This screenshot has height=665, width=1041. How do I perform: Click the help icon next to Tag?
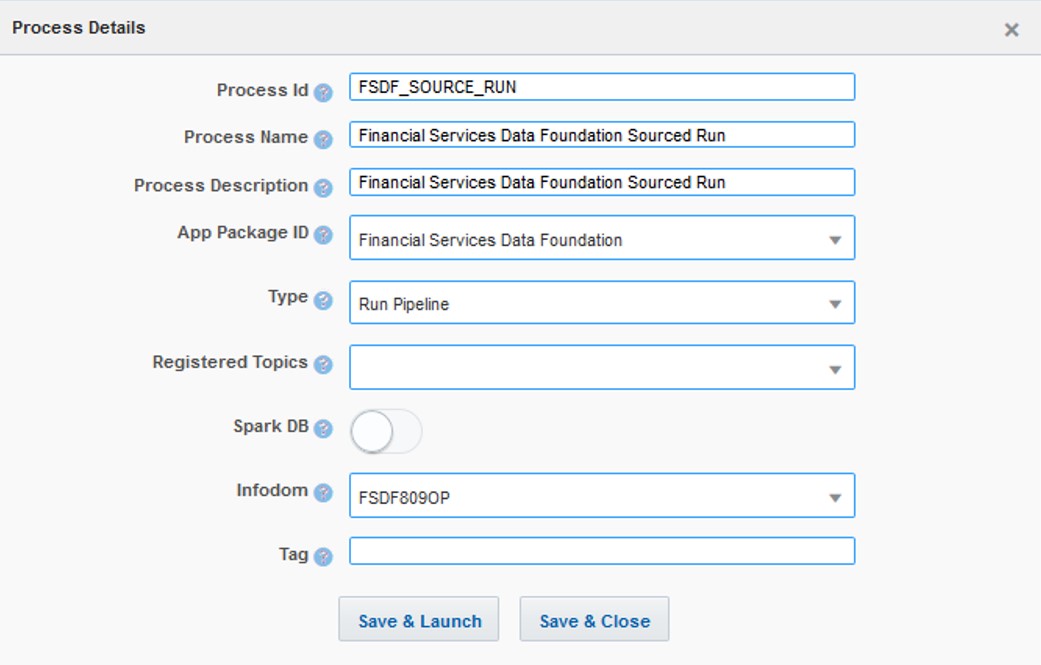(x=323, y=557)
